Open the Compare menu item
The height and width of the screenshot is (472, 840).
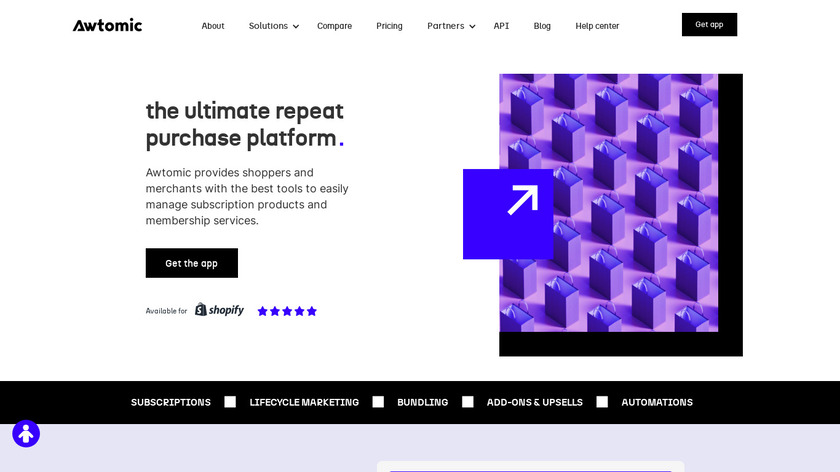pyautogui.click(x=334, y=26)
